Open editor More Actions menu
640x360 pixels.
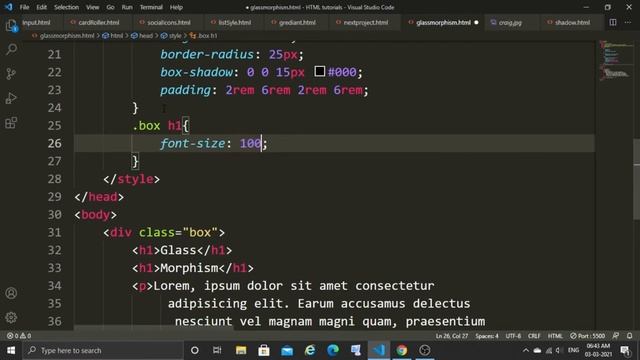628,22
